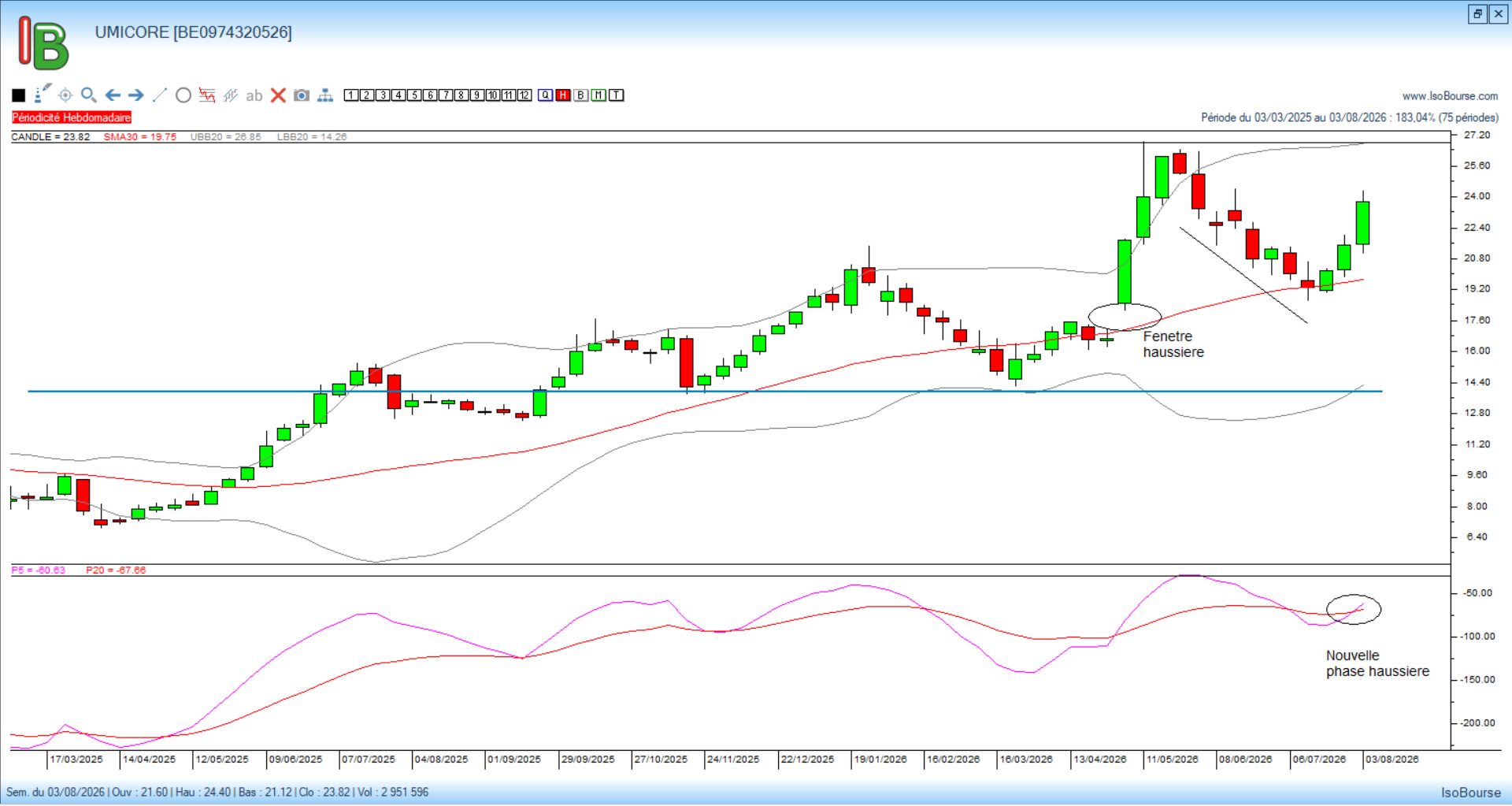Image resolution: width=1512 pixels, height=806 pixels.
Task: Click the 17/03/2025 date marker
Action: (x=76, y=760)
